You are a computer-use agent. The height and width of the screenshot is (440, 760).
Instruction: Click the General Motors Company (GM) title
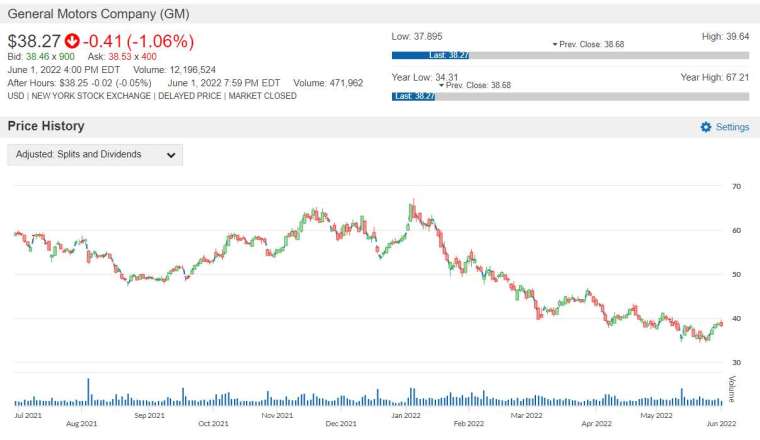point(98,14)
